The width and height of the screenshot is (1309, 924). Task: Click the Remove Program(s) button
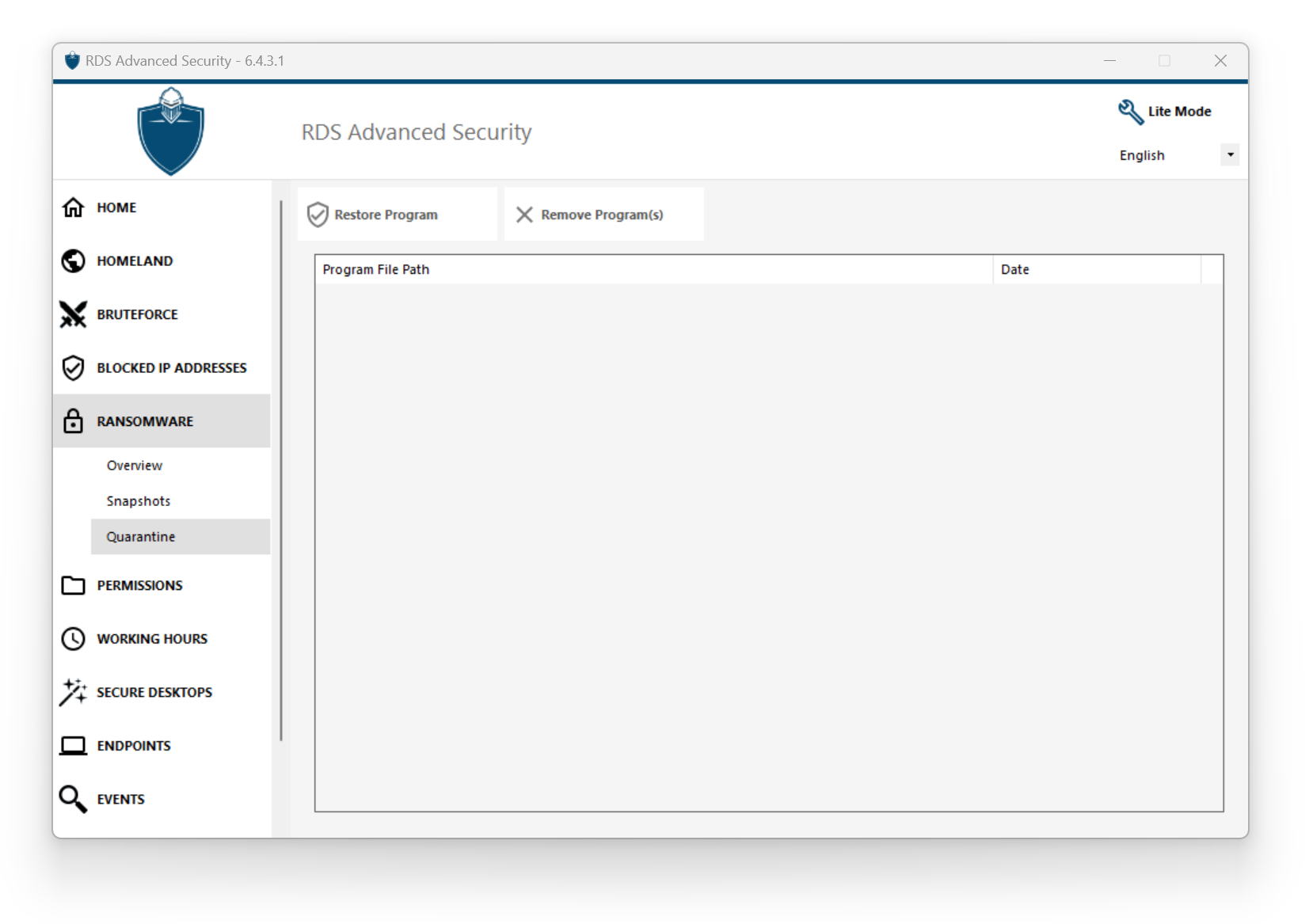point(604,215)
